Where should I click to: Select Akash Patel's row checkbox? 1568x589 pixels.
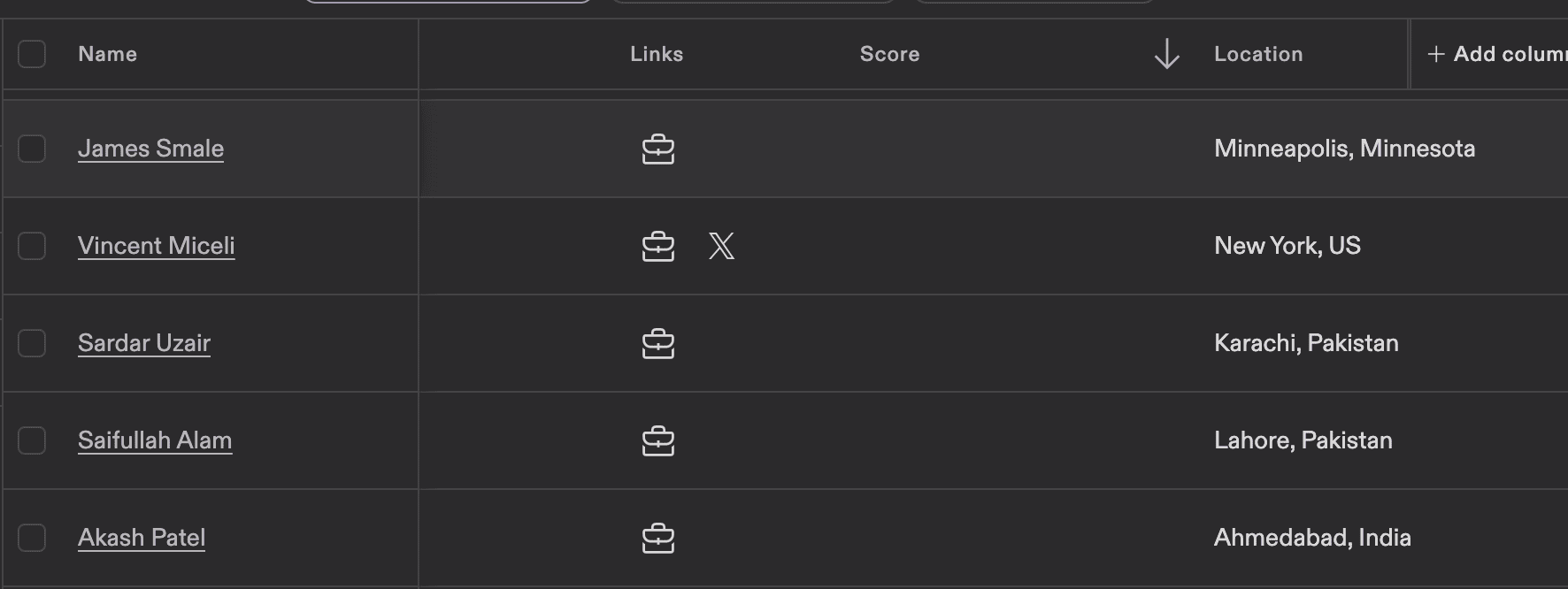[x=32, y=537]
